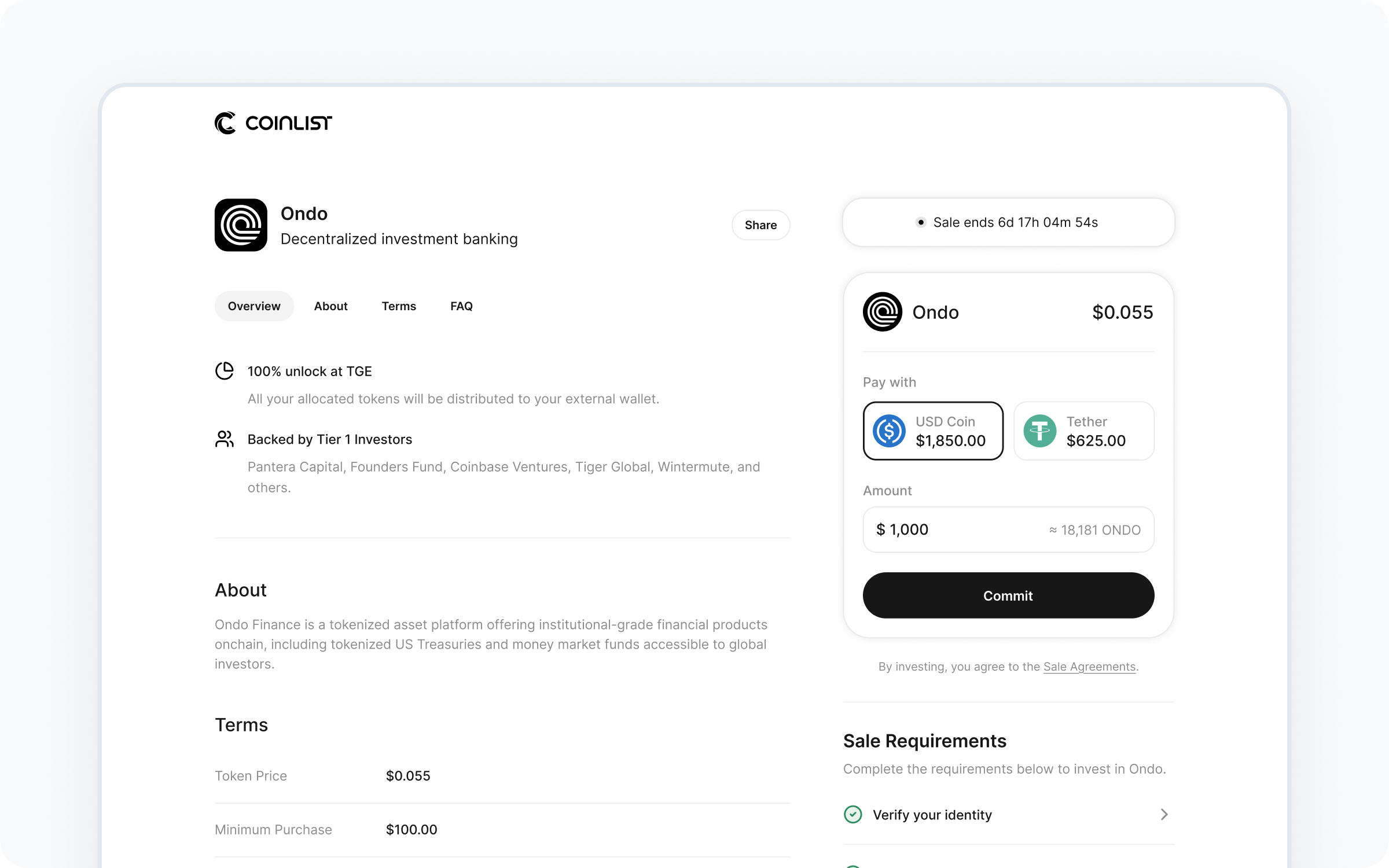The image size is (1389, 868).
Task: Open the Terms tab
Action: [x=399, y=306]
